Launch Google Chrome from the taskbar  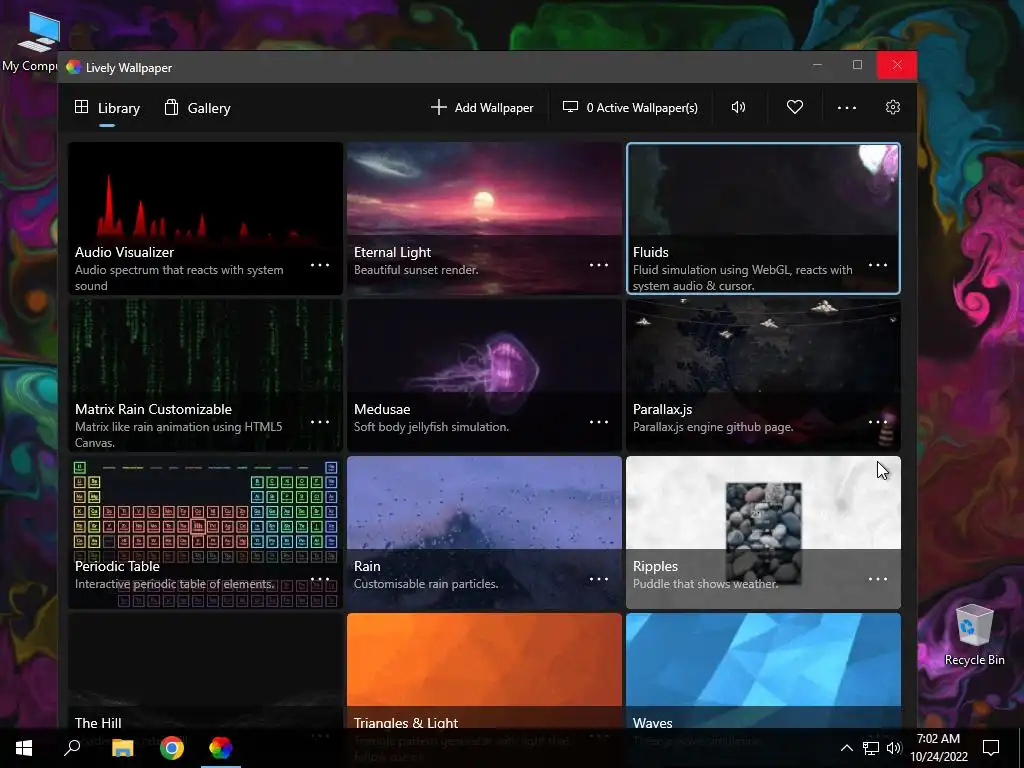coord(172,748)
